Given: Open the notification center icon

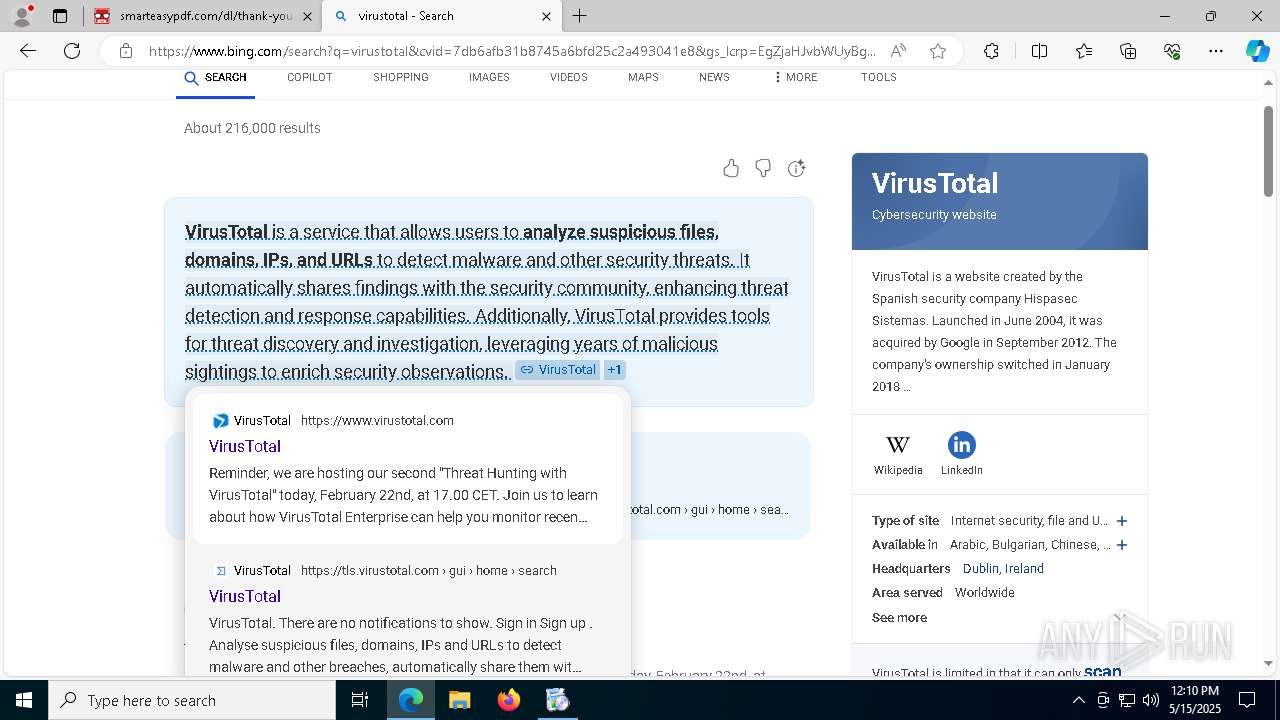Looking at the screenshot, I should (1247, 700).
